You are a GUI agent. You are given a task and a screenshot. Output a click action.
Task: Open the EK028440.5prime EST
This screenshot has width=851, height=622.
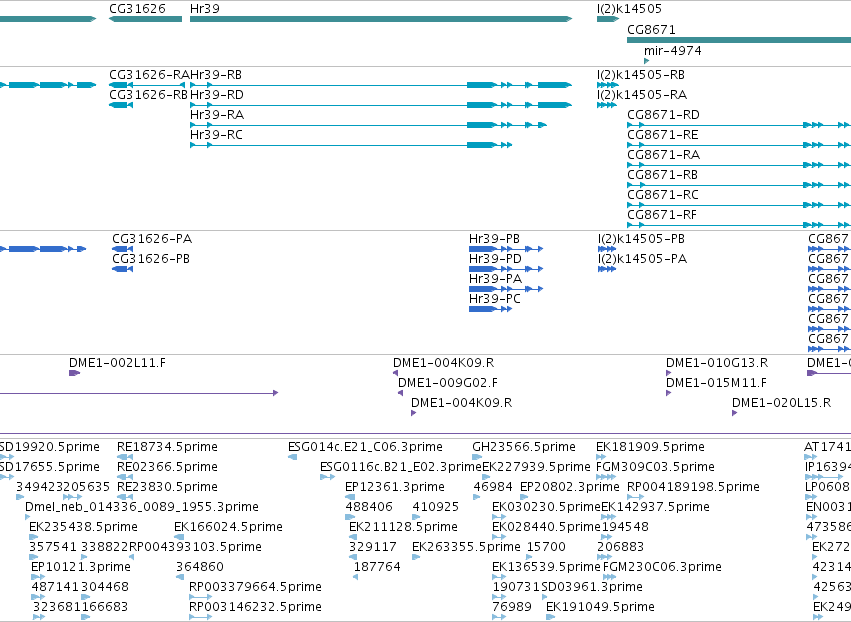click(546, 528)
